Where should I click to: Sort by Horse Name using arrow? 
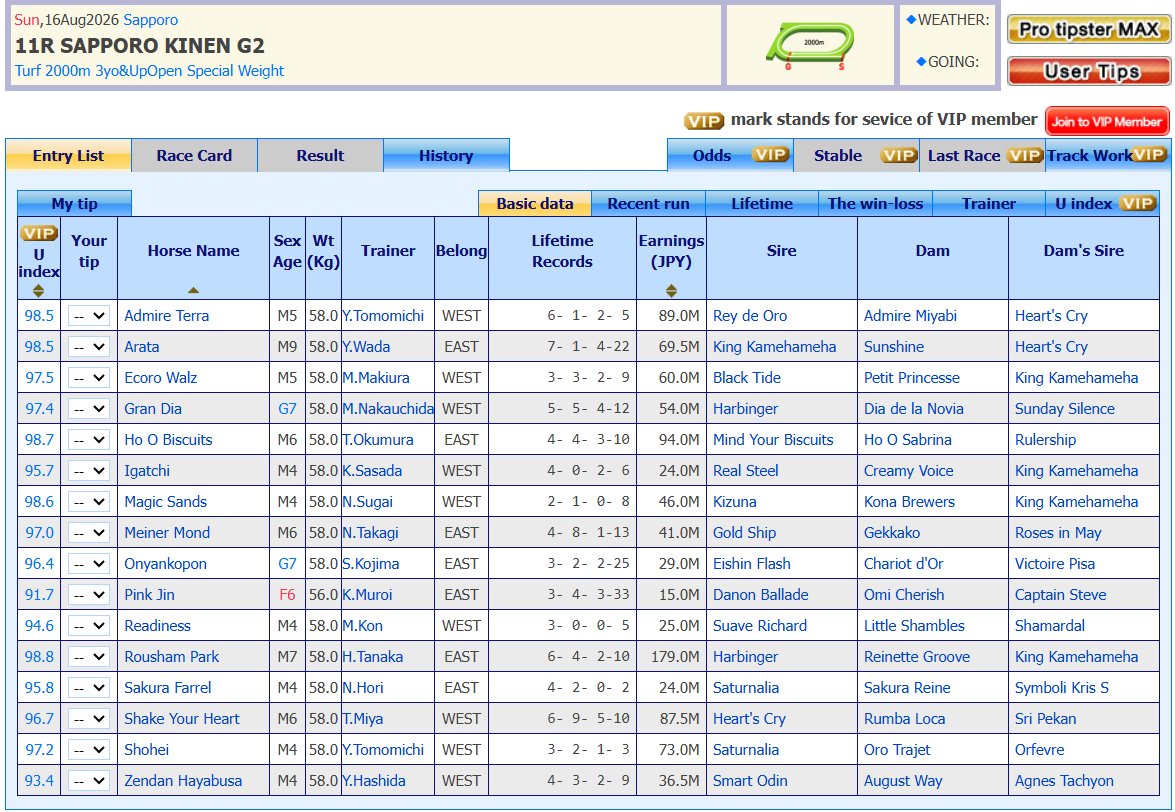pos(193,290)
